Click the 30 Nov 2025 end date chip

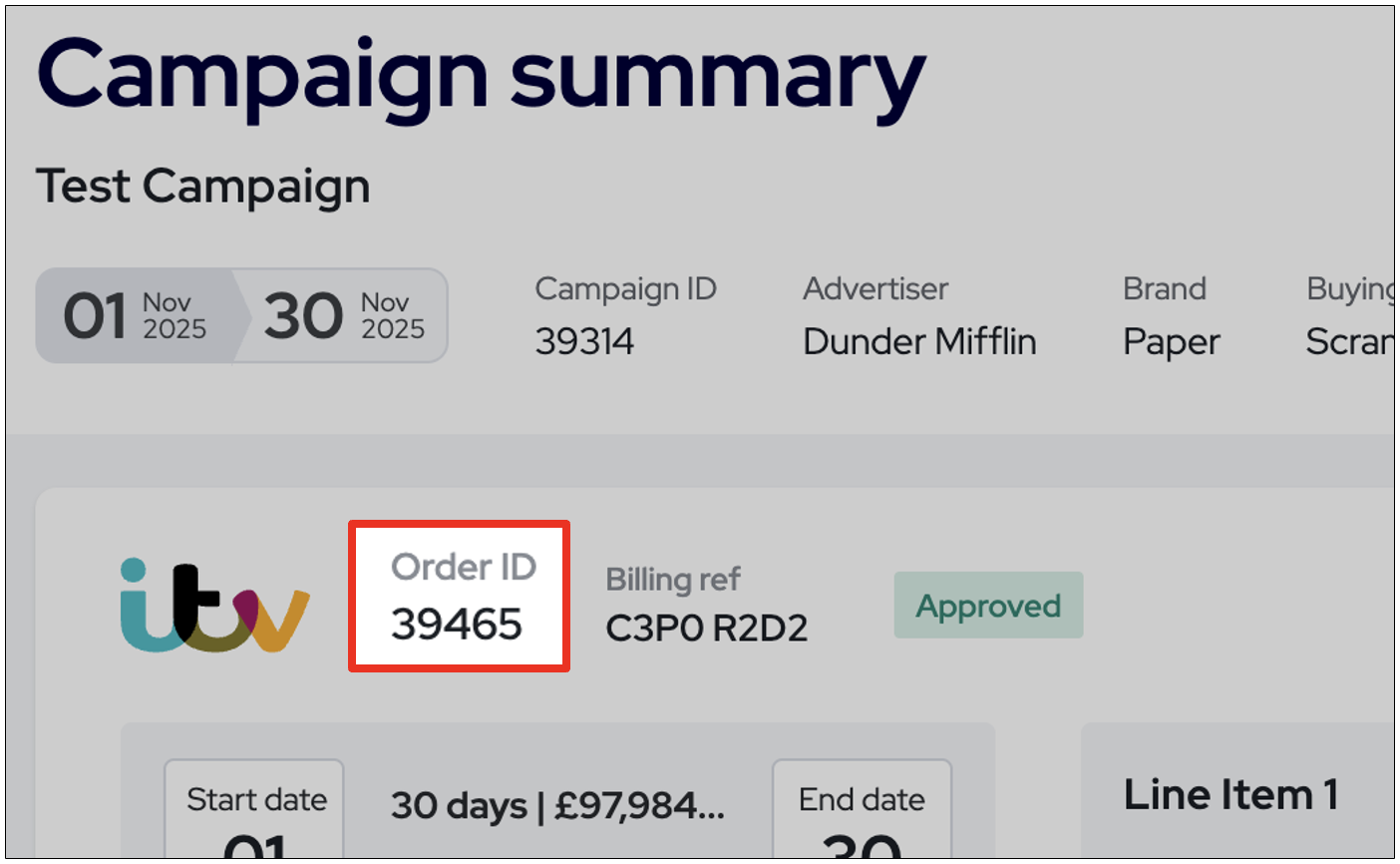[x=344, y=315]
